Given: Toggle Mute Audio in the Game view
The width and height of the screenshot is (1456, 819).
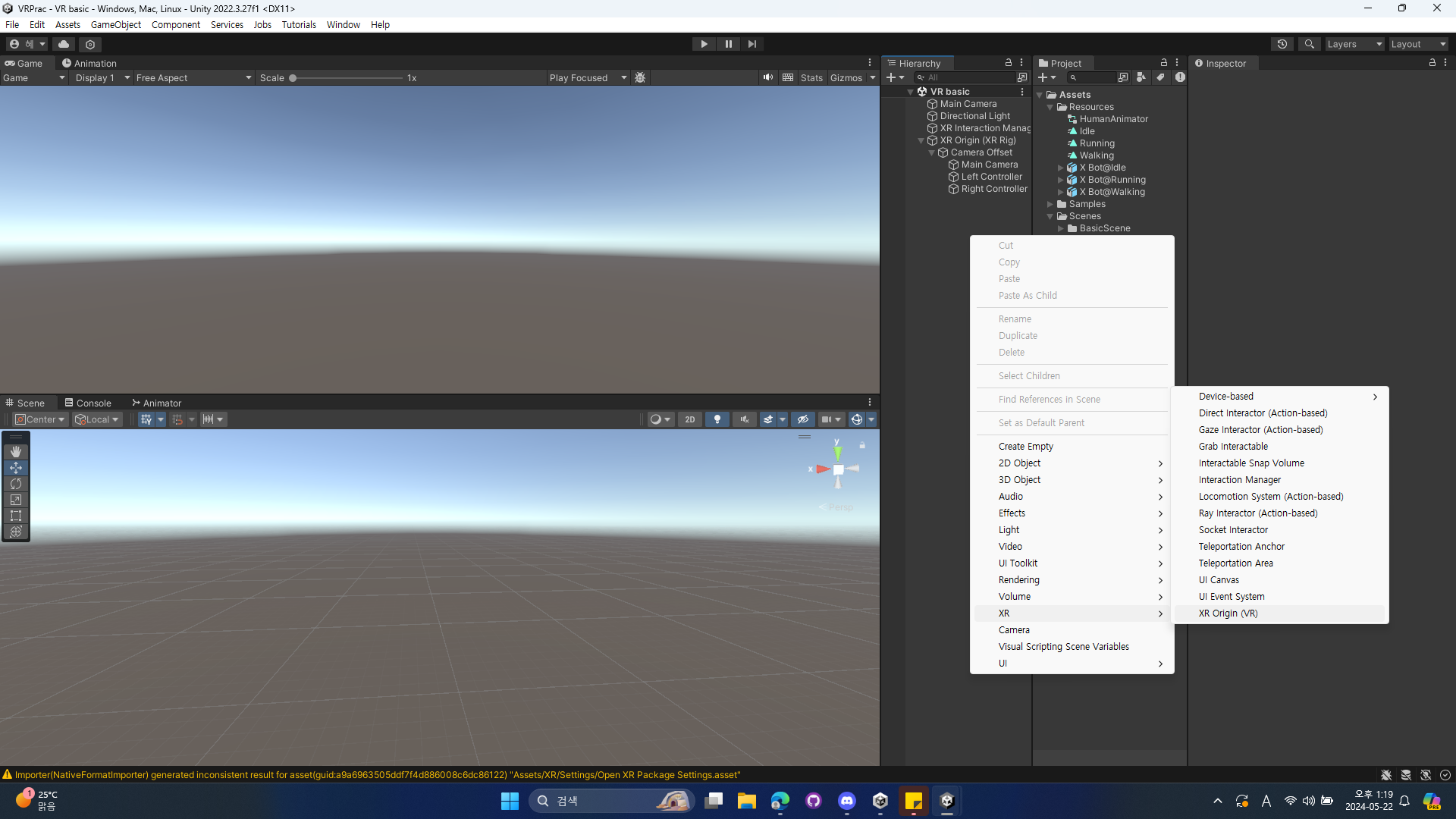Looking at the screenshot, I should [768, 77].
